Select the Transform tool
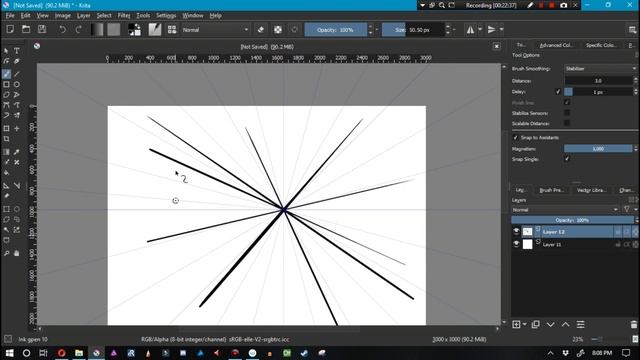Screen dimensions: 640x360 7,129
